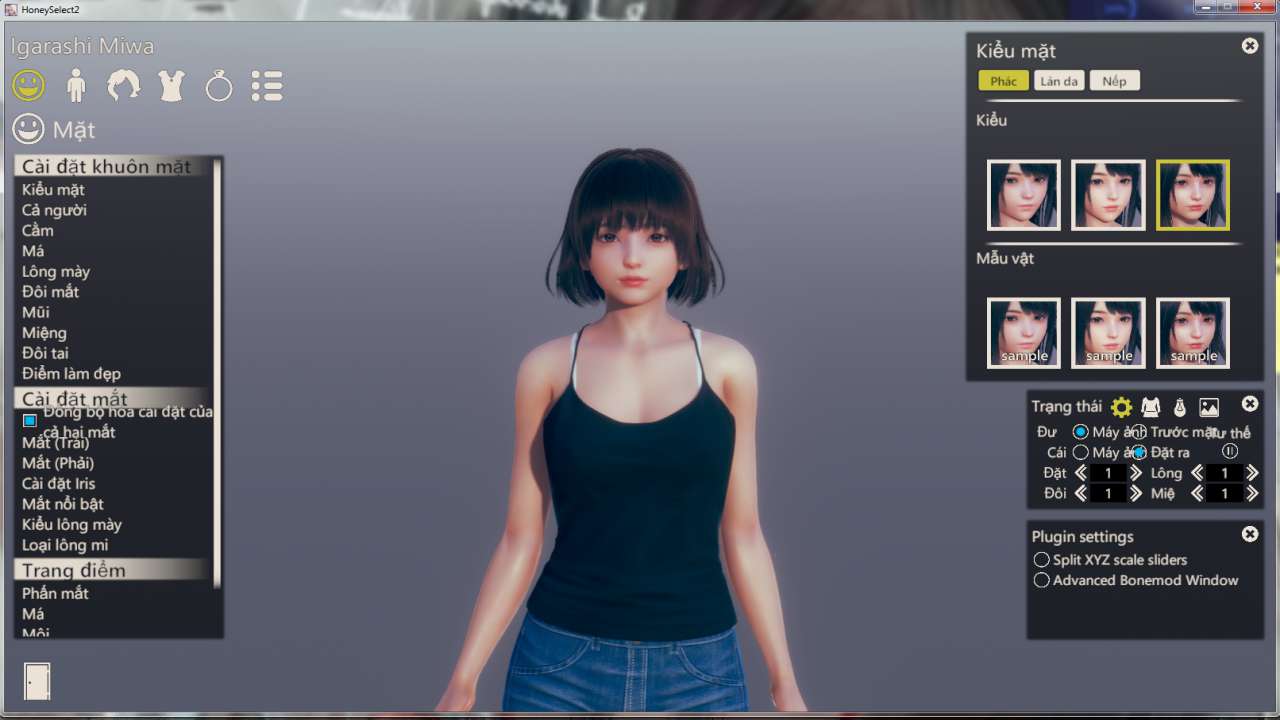Increase the Đôi value with right arrows
Screen dimensions: 1280x720
tap(1136, 493)
